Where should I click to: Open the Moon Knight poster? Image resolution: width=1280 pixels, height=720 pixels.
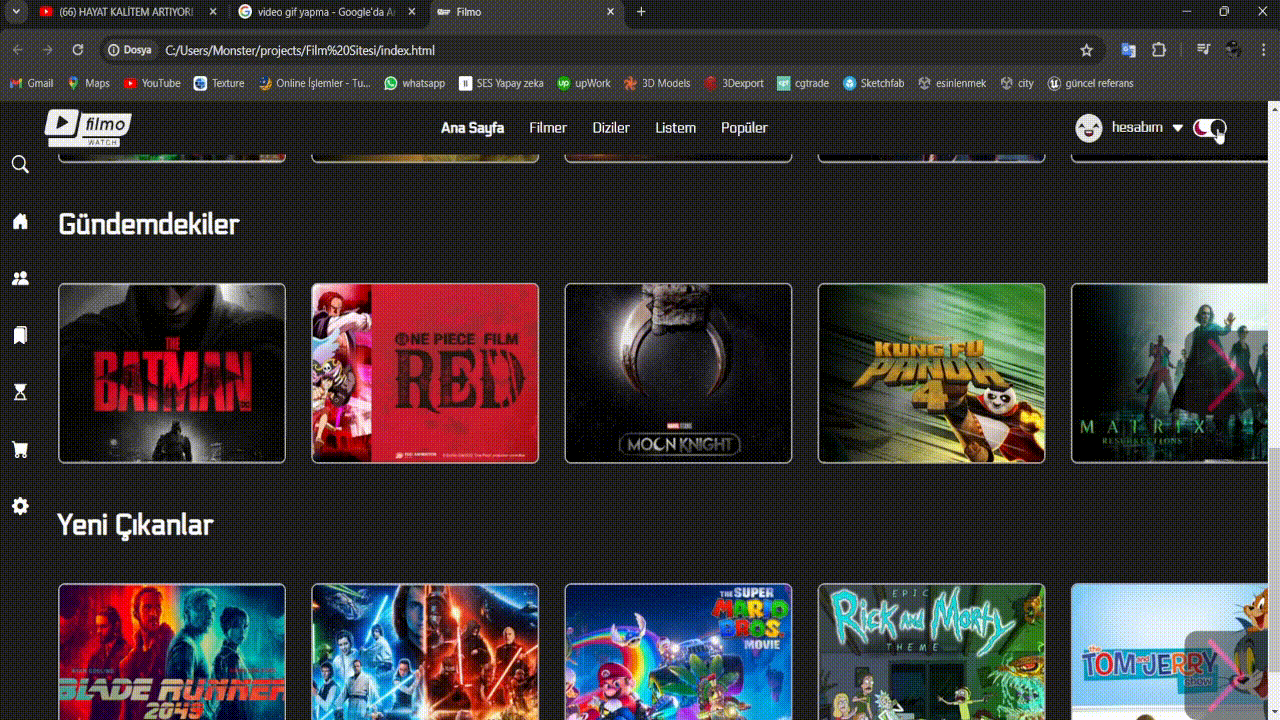coord(678,373)
